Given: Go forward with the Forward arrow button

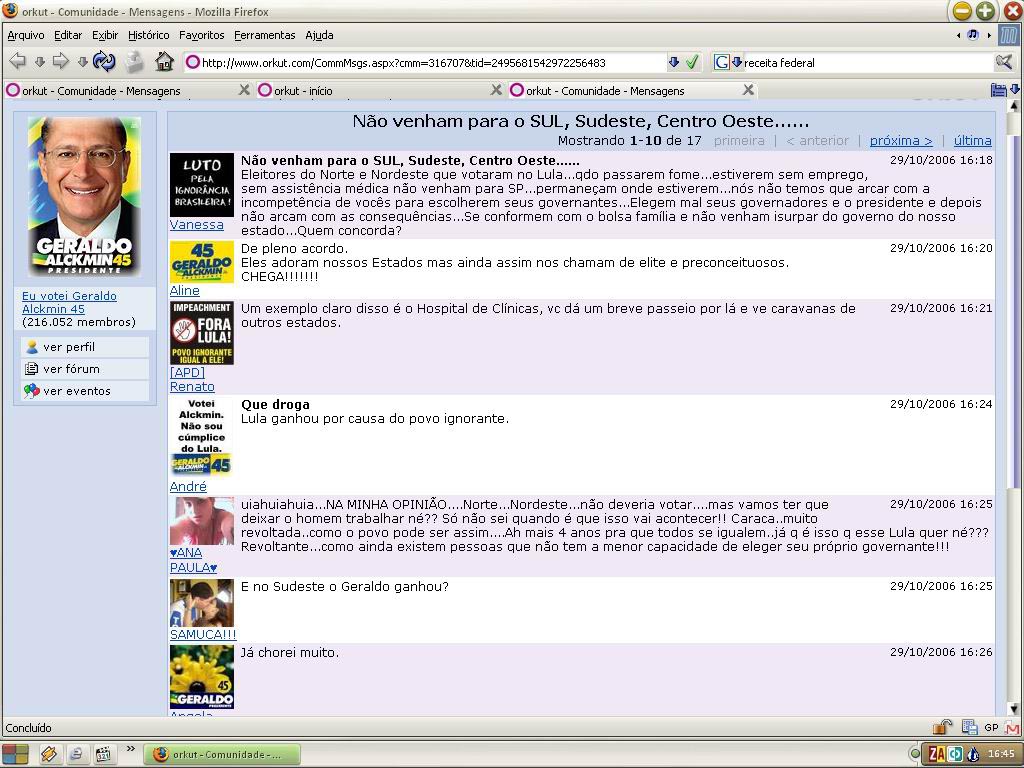Looking at the screenshot, I should coord(61,61).
